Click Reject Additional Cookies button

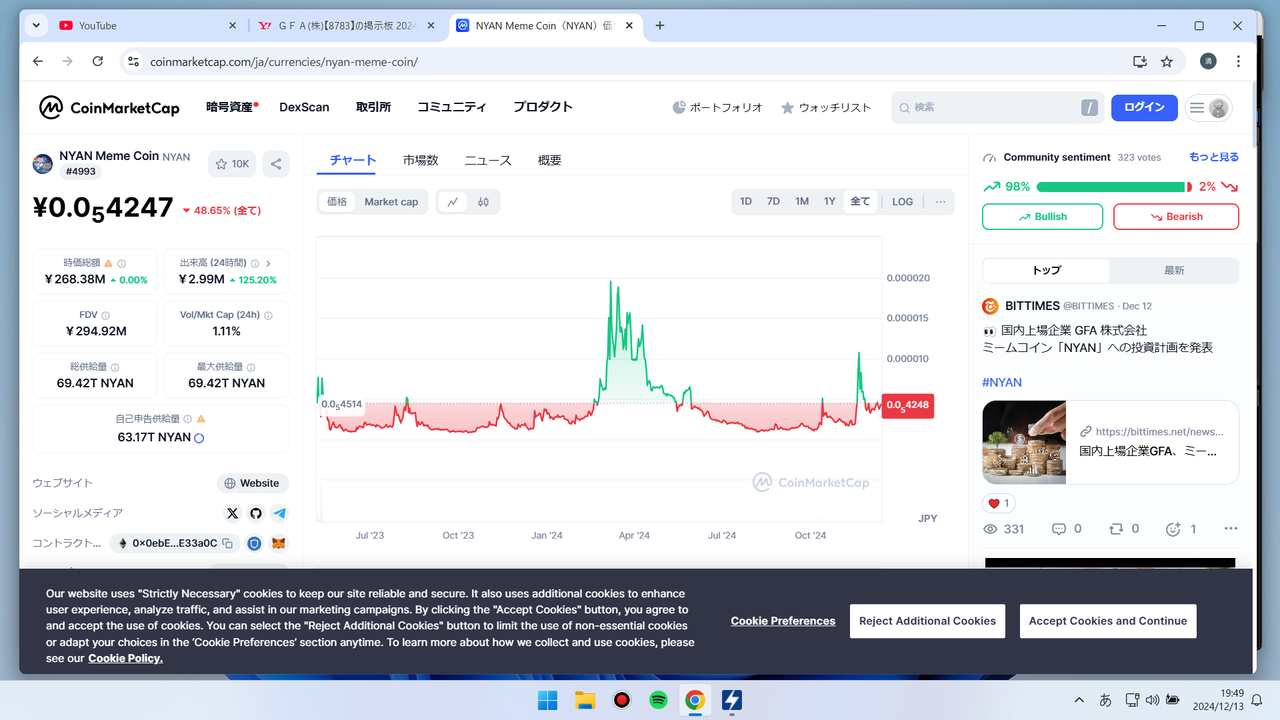click(x=927, y=621)
